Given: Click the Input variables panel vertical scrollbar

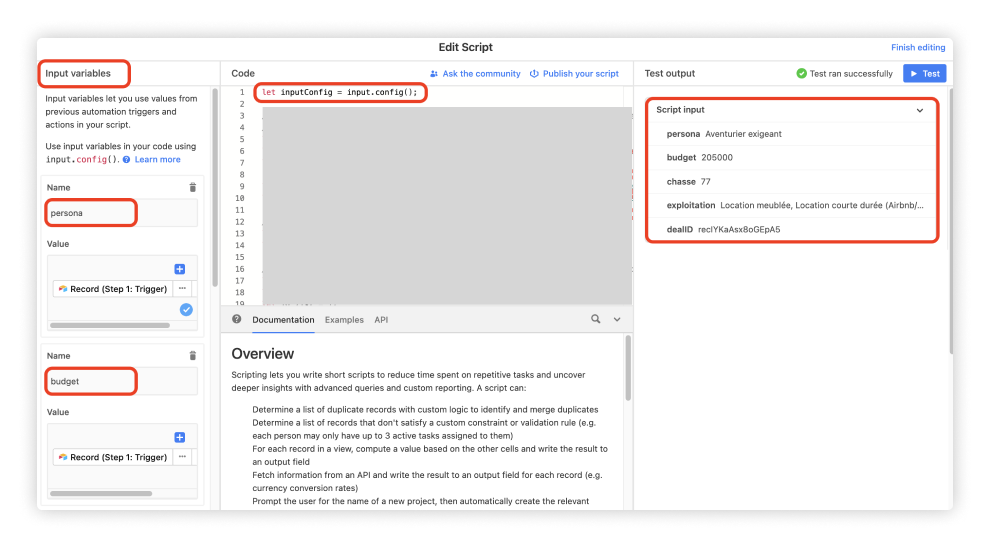Looking at the screenshot, I should tap(215, 188).
